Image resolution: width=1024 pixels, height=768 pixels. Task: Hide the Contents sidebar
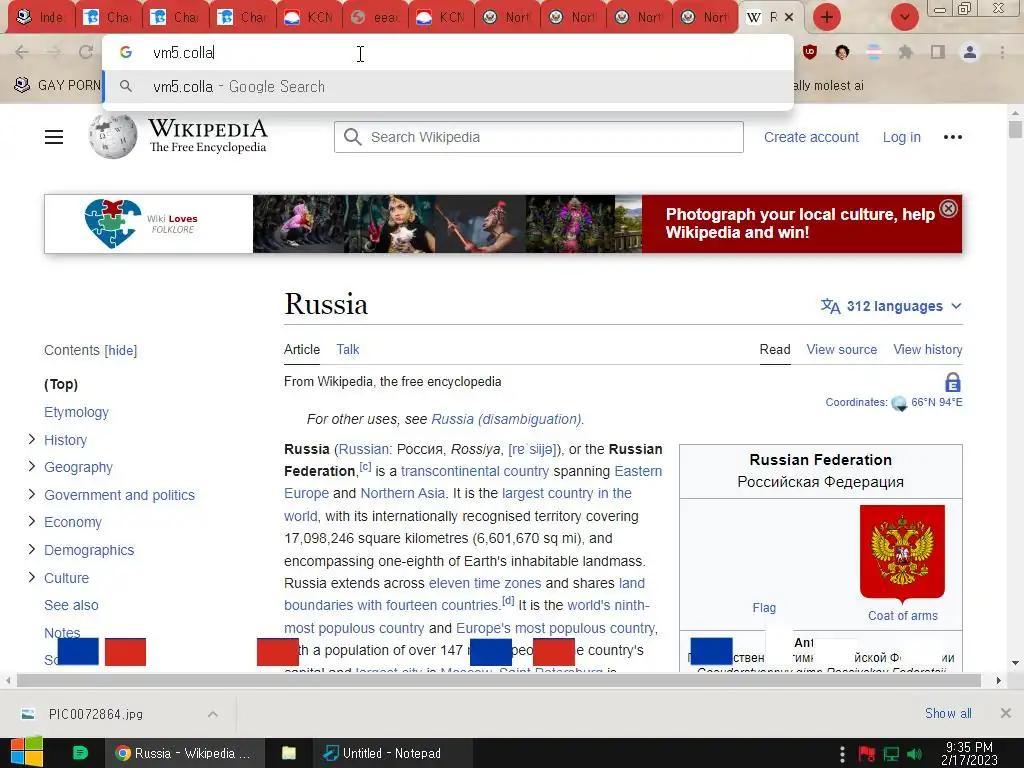point(121,351)
